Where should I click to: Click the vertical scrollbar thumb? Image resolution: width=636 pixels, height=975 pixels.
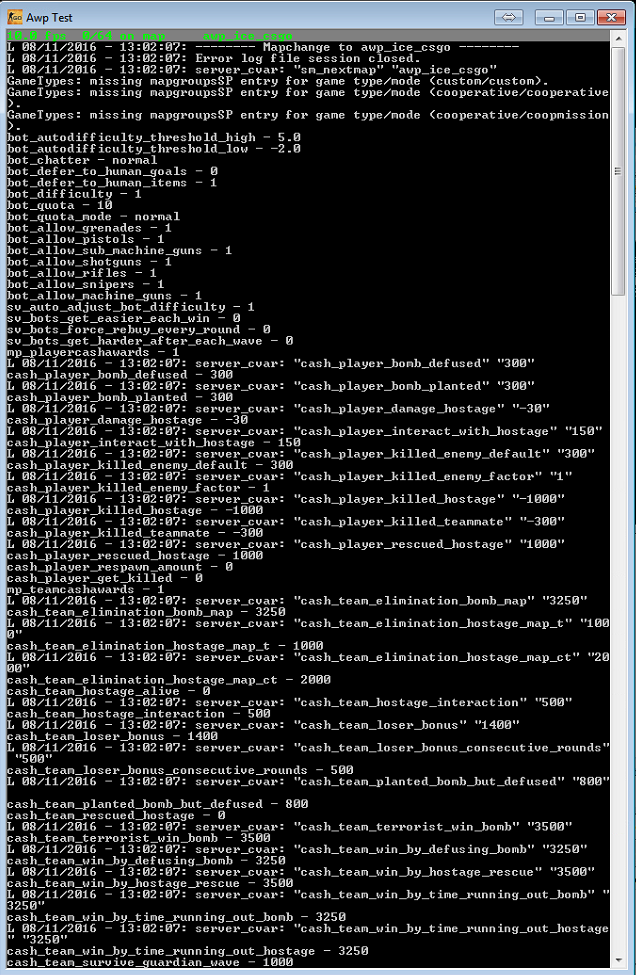pos(618,171)
